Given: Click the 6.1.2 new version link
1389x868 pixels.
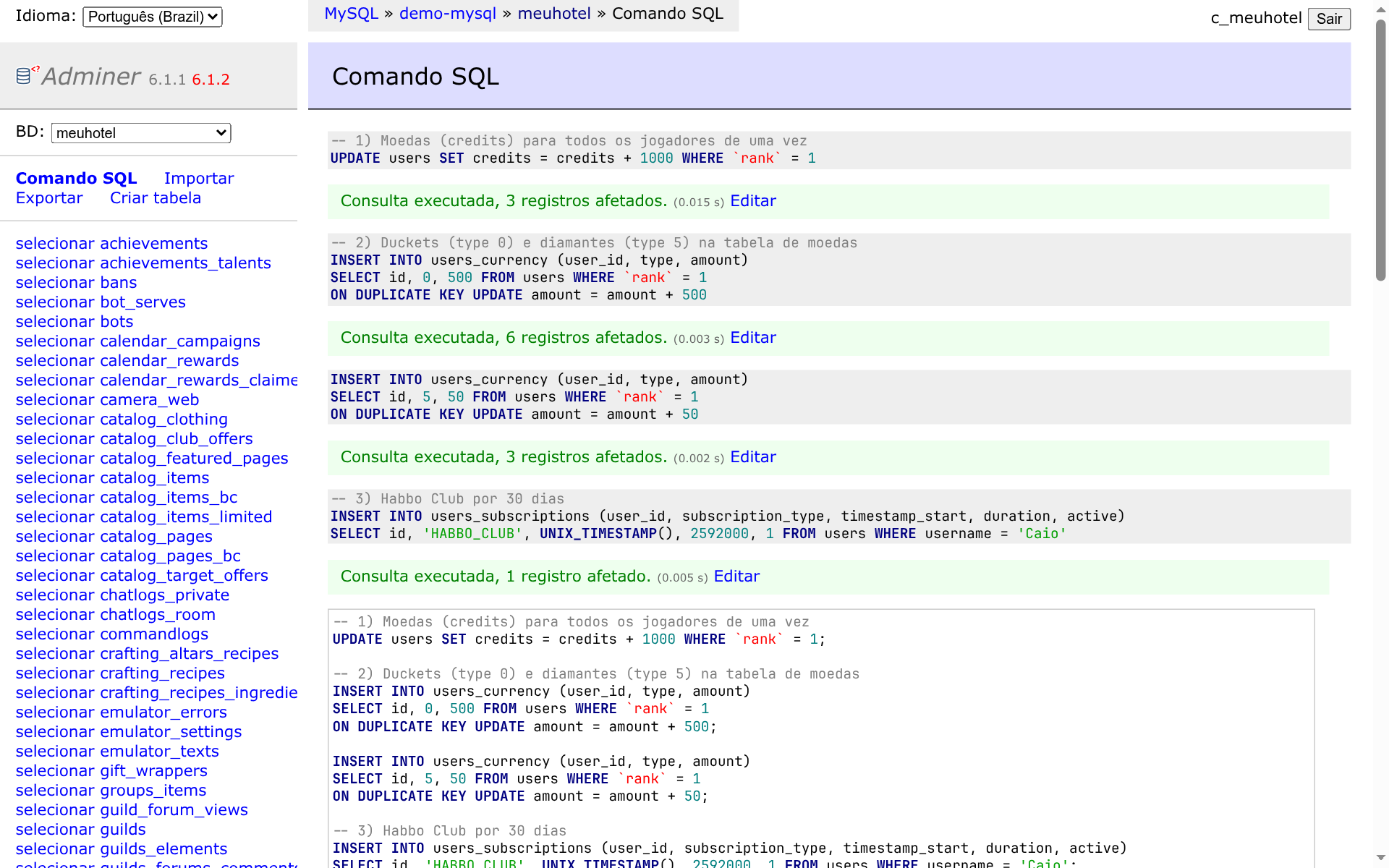Looking at the screenshot, I should [x=211, y=80].
